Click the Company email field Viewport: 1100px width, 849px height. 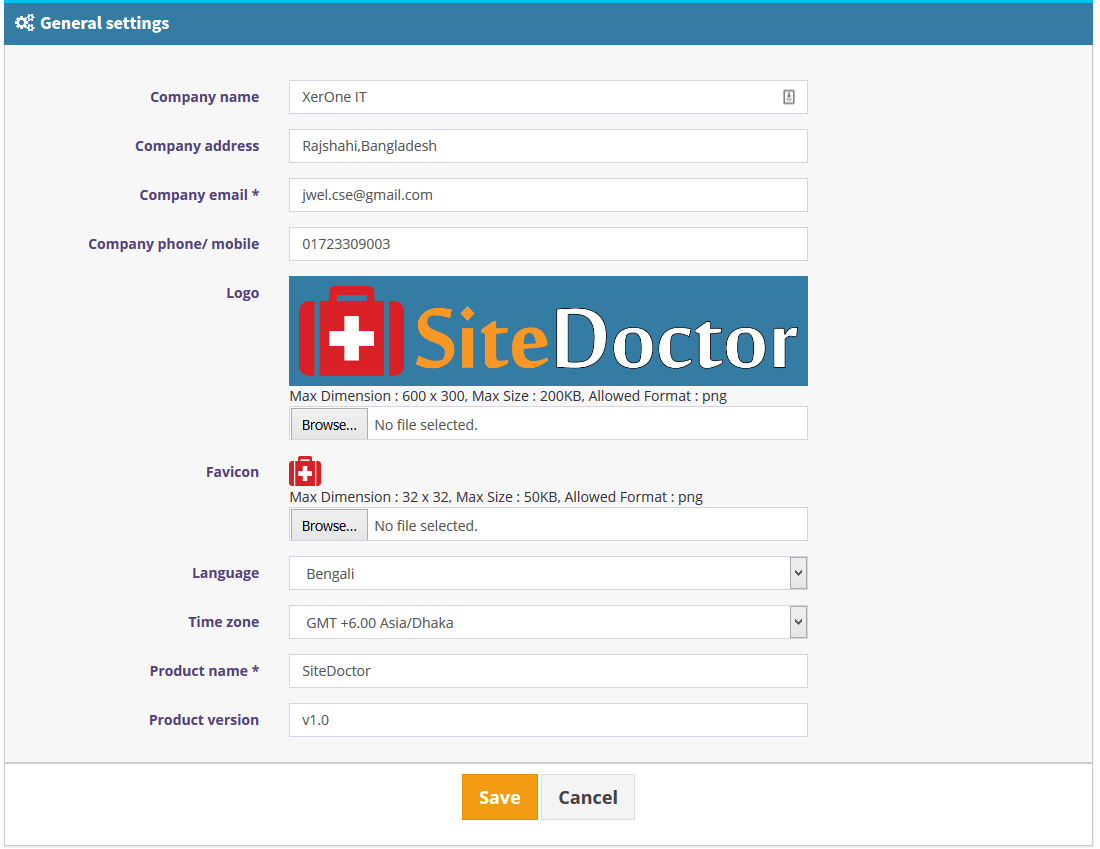(x=548, y=195)
